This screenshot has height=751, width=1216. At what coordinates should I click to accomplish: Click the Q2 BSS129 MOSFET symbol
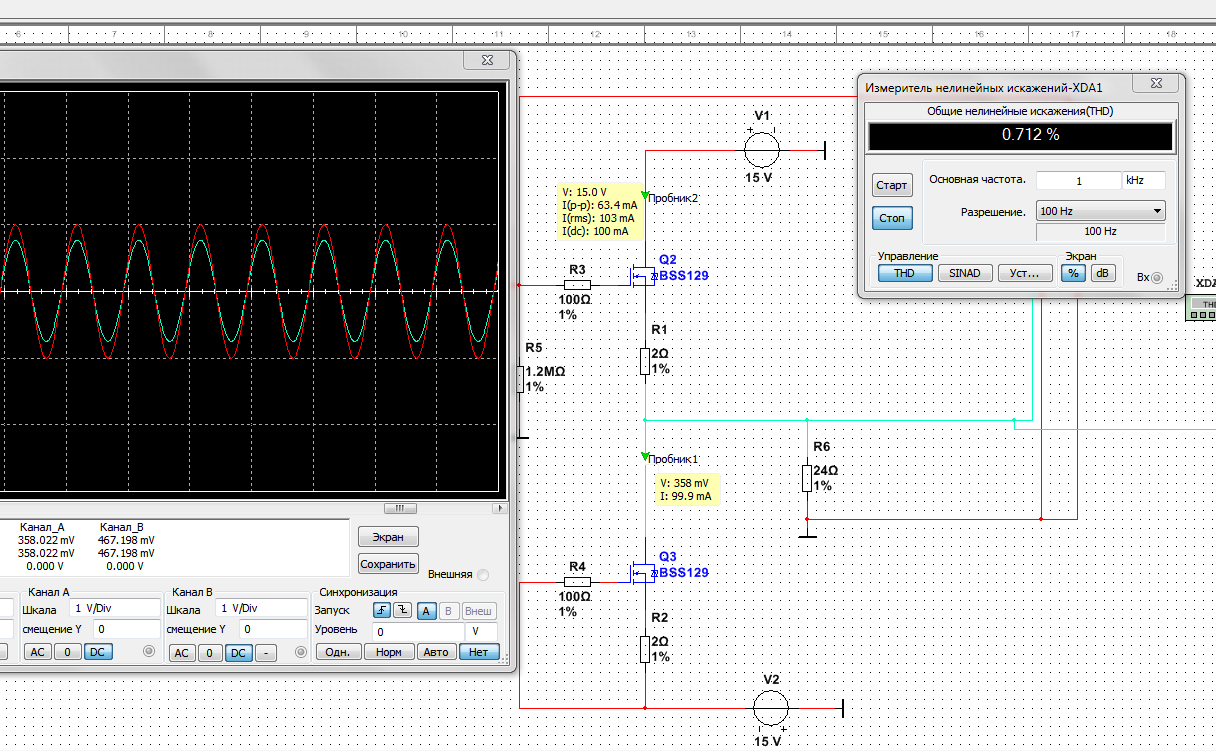click(x=640, y=275)
